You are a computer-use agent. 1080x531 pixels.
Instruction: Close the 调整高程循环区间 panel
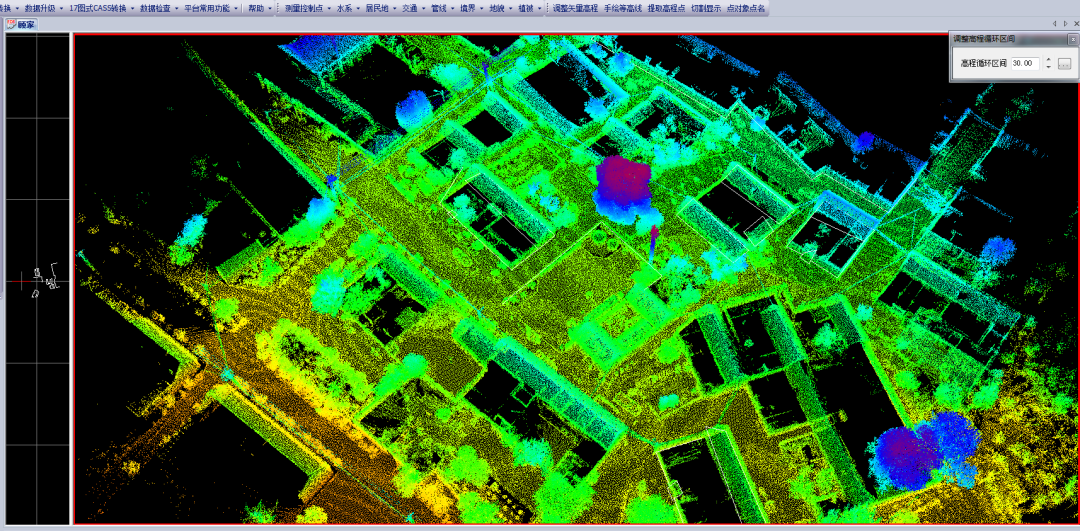pos(1072,39)
